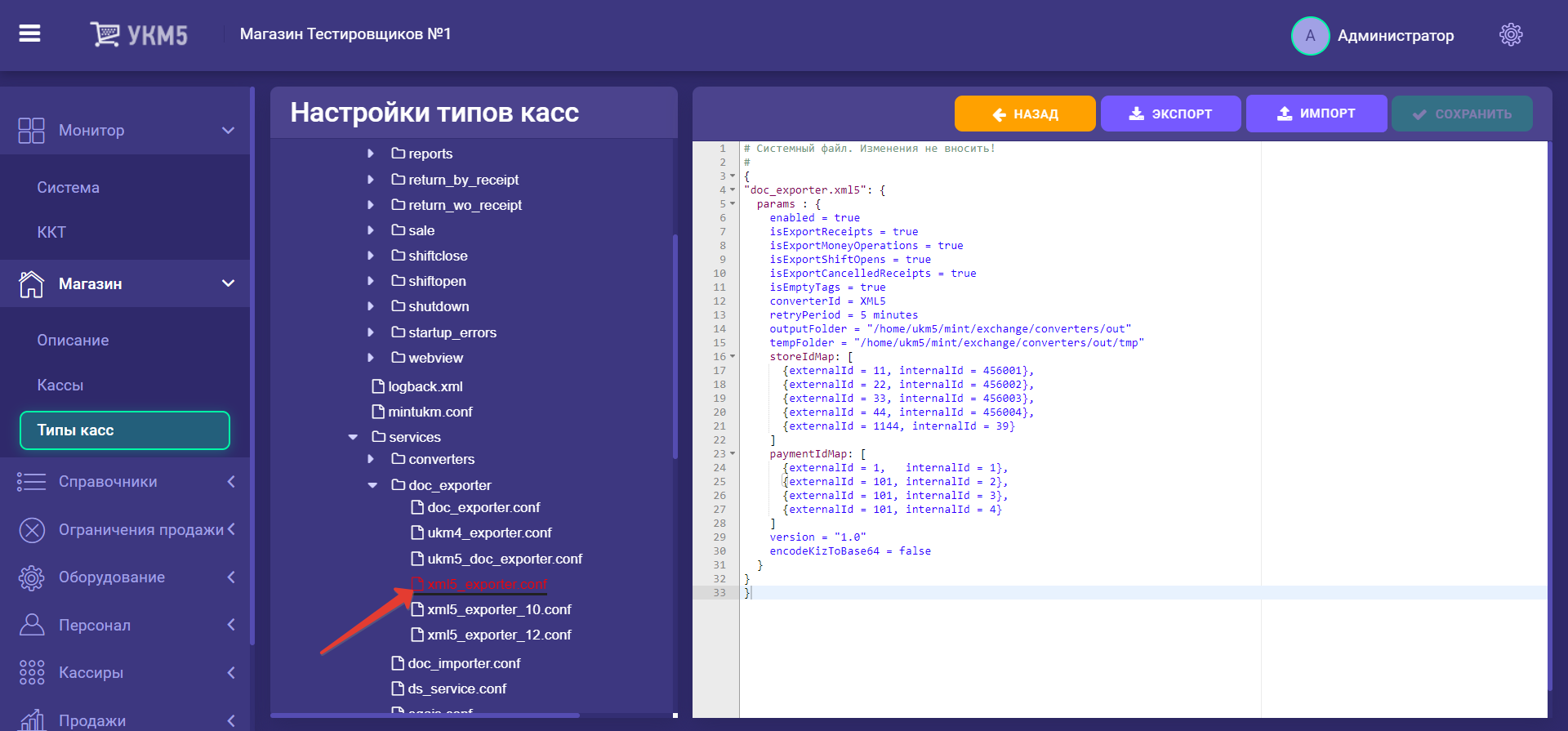Collapse the Монитор section chevron

229,131
